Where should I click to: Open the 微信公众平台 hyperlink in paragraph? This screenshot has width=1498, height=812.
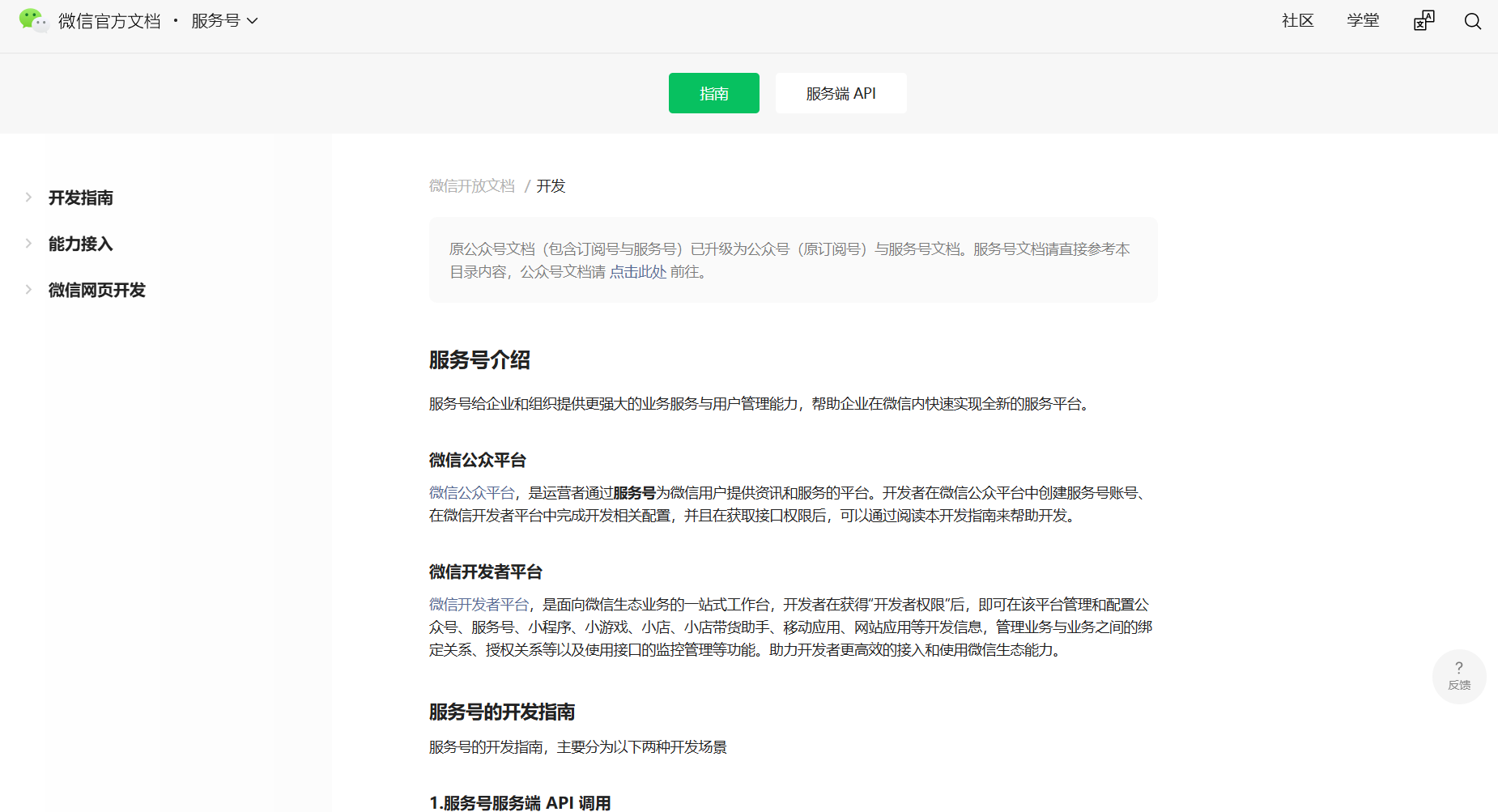[472, 493]
